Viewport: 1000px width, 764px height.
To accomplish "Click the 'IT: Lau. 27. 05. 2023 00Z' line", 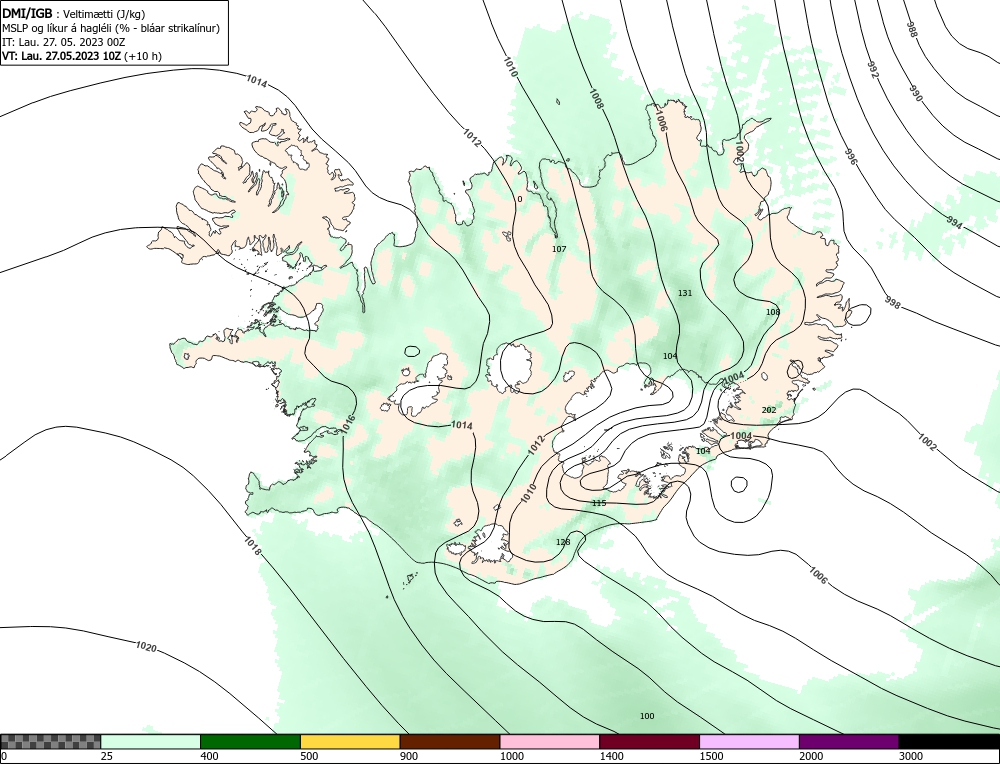I will click(x=64, y=42).
